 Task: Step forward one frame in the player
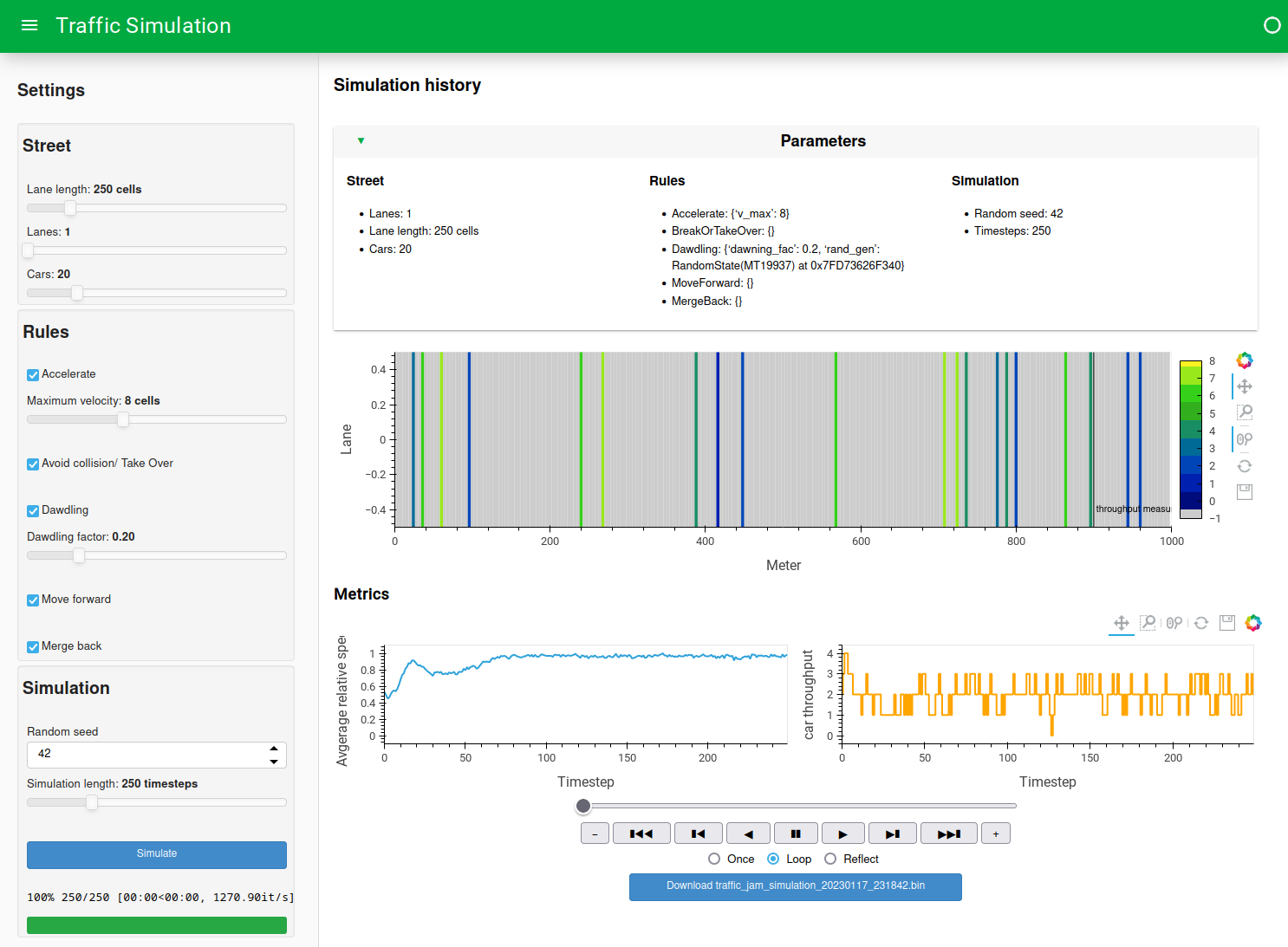click(x=893, y=833)
